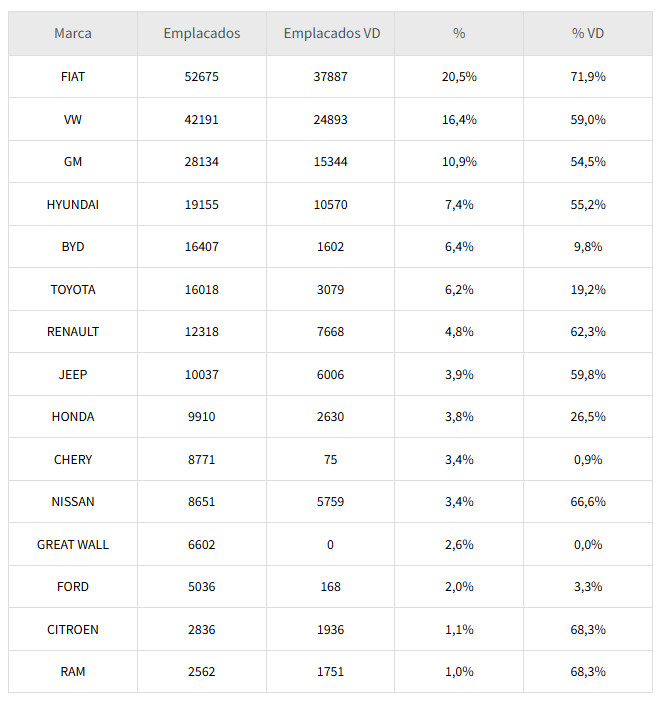Image resolution: width=666 pixels, height=705 pixels.
Task: Click the FIAT brand cell
Action: (73, 77)
